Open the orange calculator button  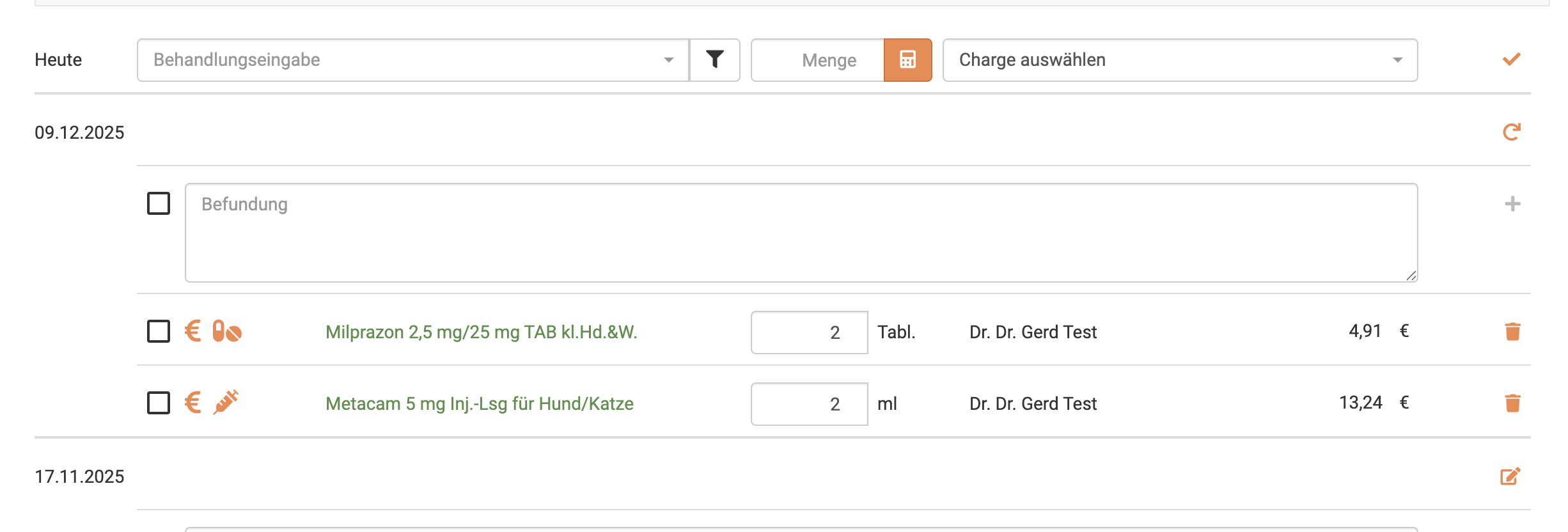coord(907,59)
